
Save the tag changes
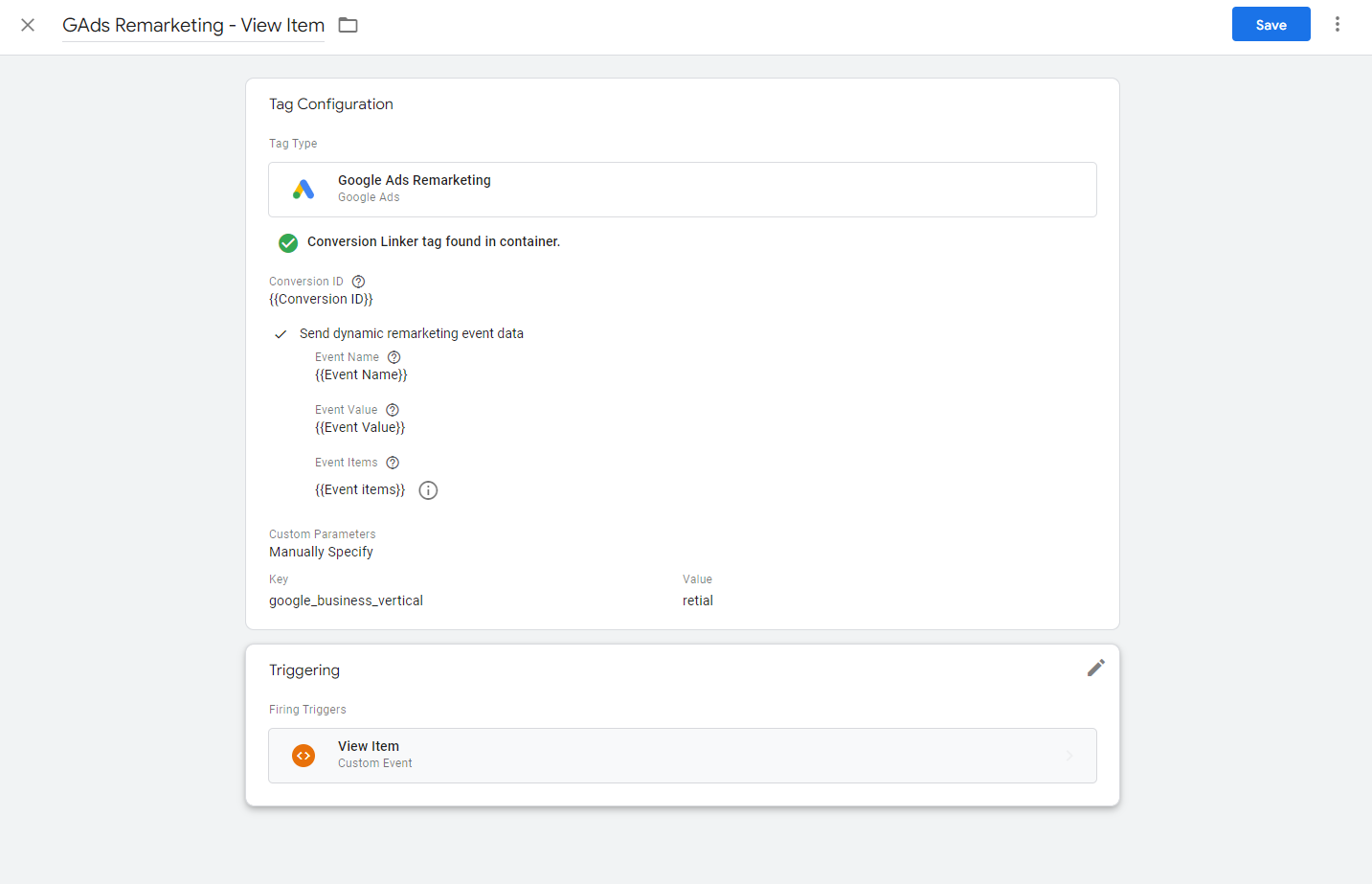tap(1271, 25)
